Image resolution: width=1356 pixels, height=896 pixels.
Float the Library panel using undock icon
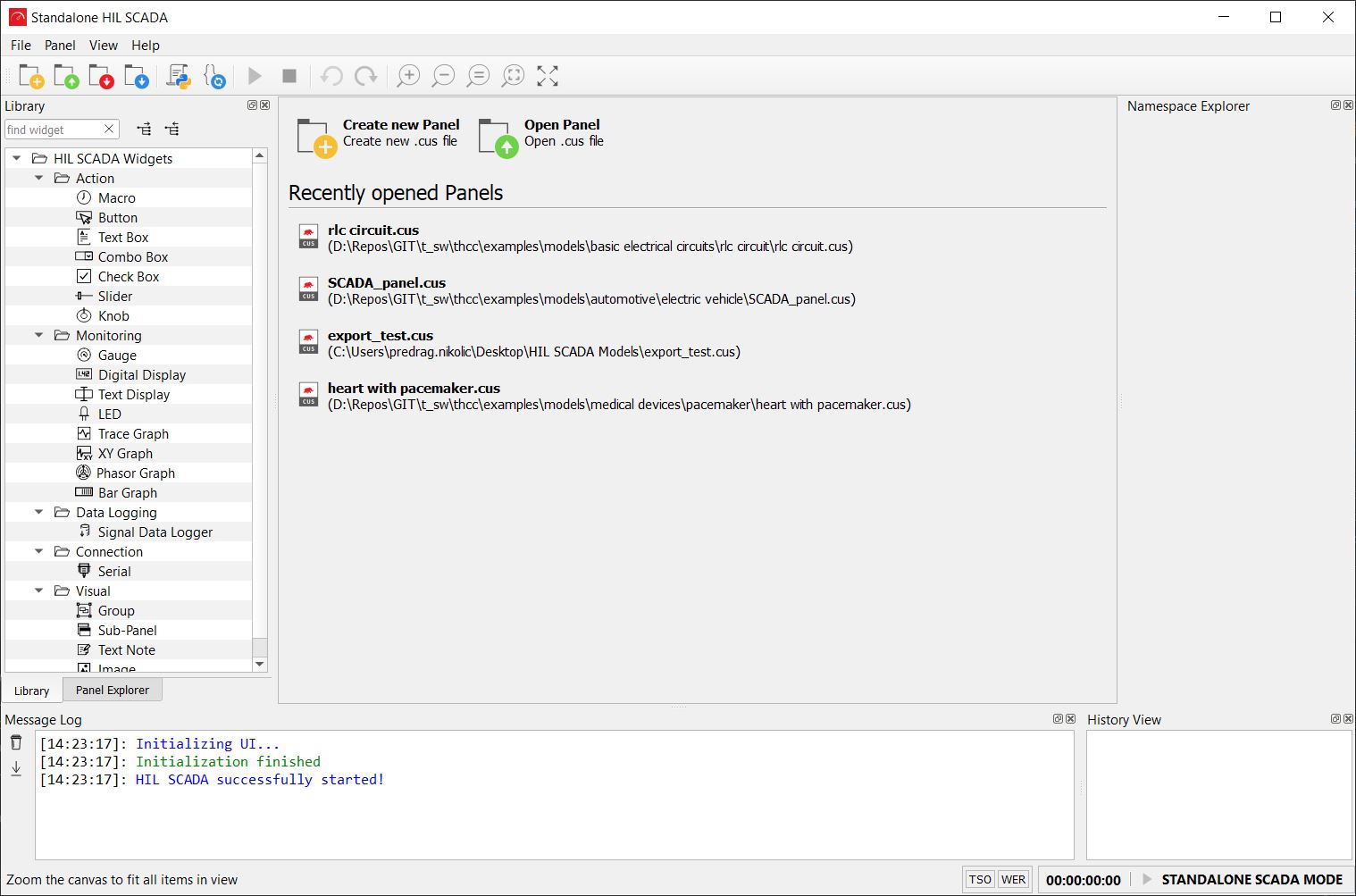pyautogui.click(x=252, y=105)
